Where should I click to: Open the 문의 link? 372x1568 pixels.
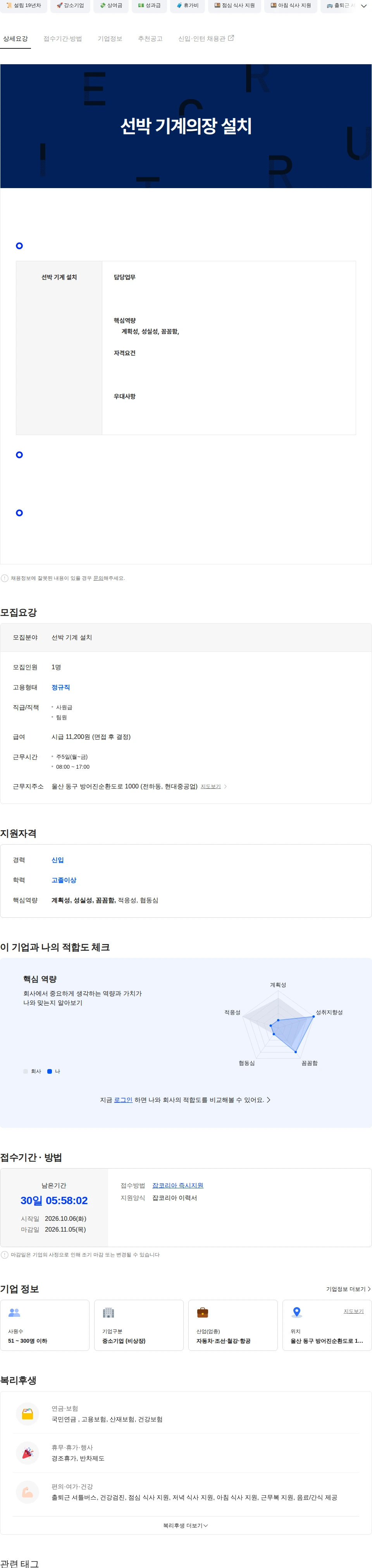[98, 578]
